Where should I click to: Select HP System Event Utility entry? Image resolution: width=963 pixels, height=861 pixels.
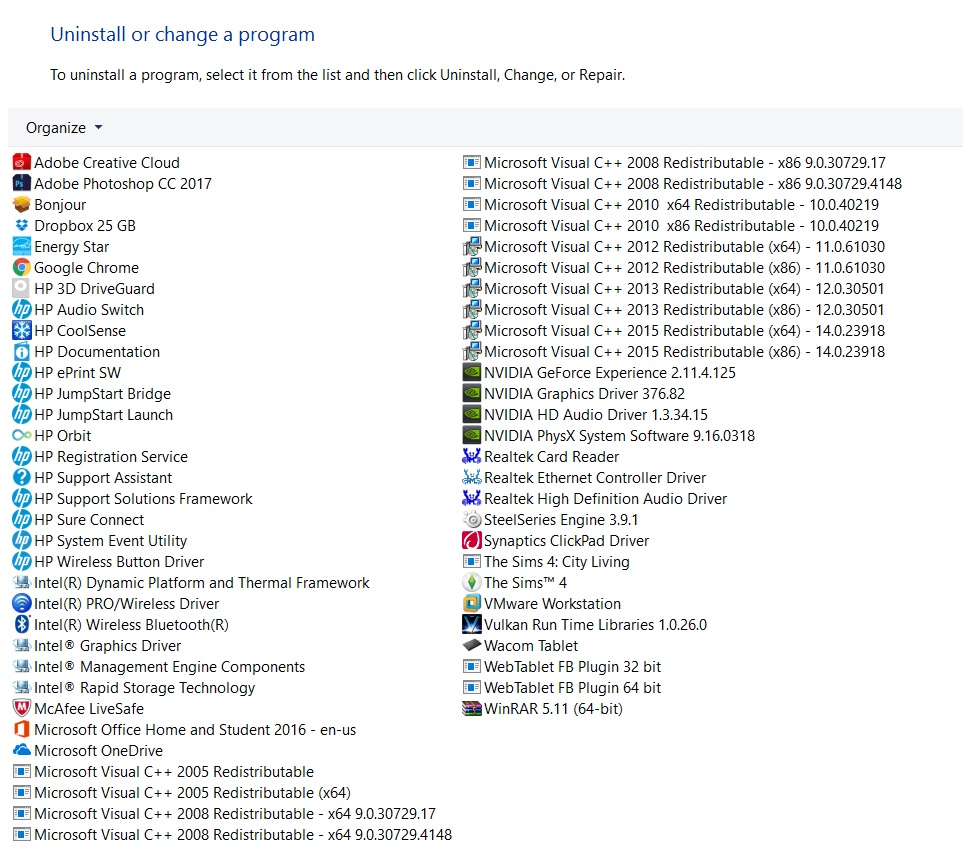pyautogui.click(x=99, y=540)
